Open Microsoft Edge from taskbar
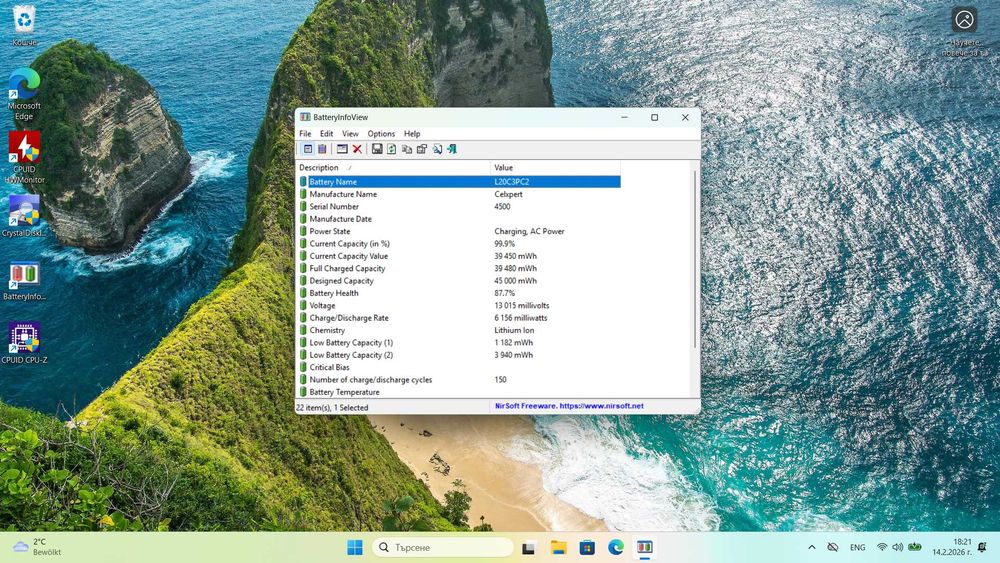Screen dimensions: 1000x563 coord(615,547)
